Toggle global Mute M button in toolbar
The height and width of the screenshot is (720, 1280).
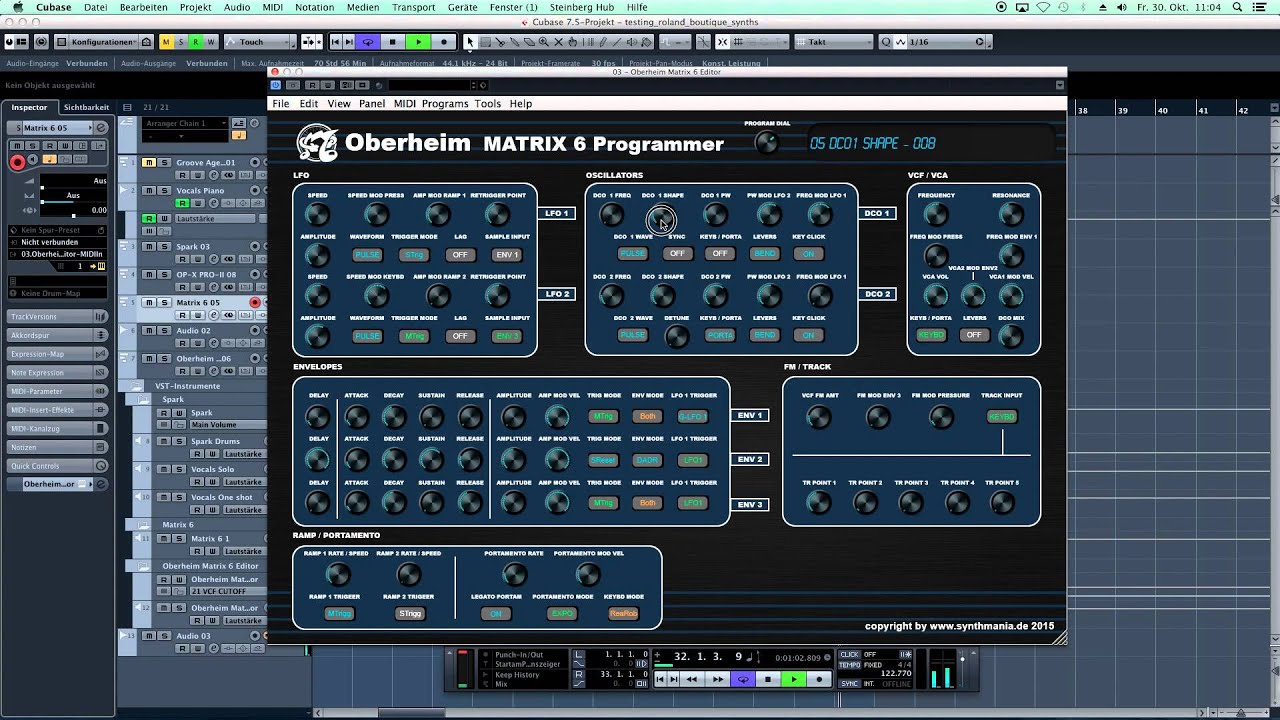click(x=166, y=42)
